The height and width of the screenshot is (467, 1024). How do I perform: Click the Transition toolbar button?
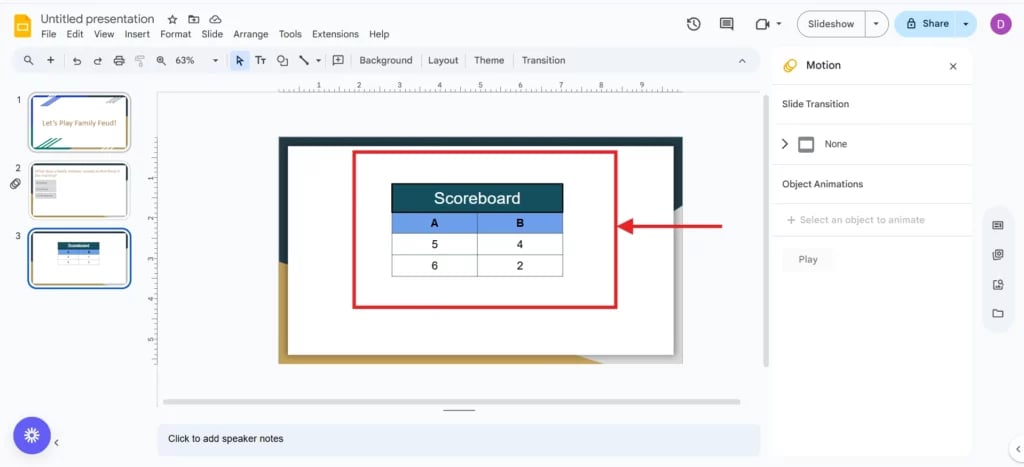tap(543, 61)
